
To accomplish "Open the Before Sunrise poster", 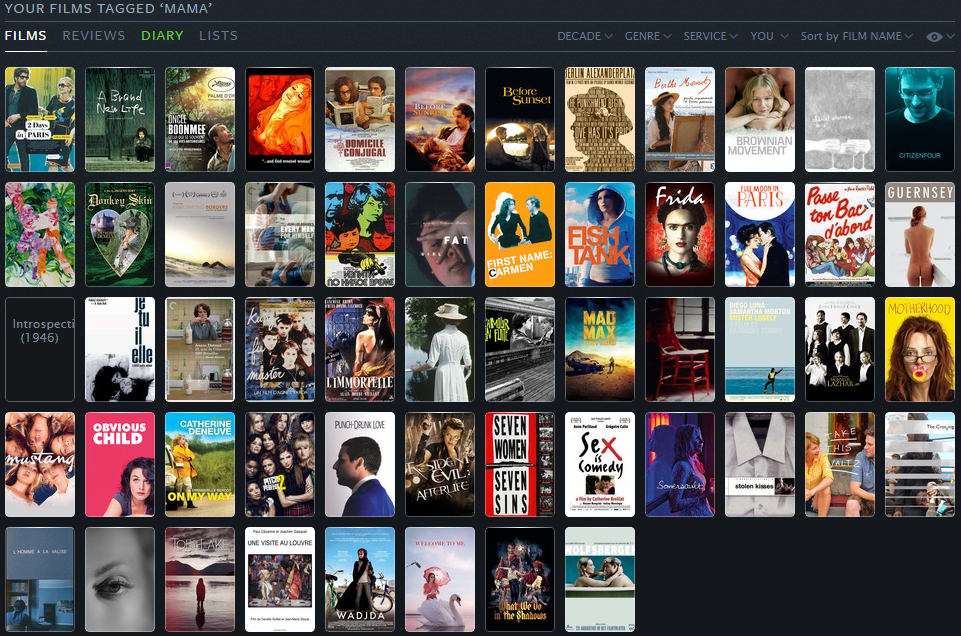I will click(x=440, y=119).
